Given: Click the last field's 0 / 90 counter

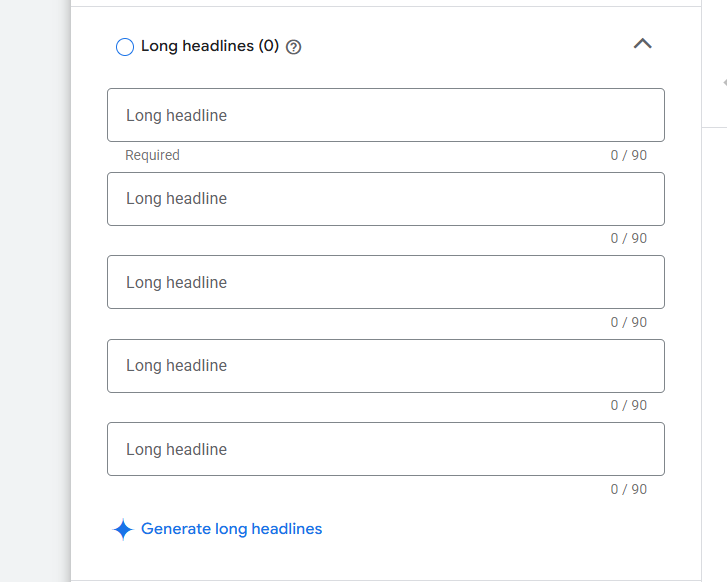Looking at the screenshot, I should (628, 489).
